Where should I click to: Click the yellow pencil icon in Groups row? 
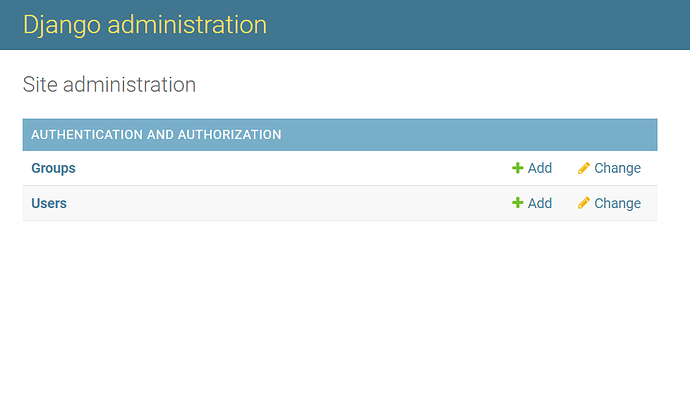(584, 168)
